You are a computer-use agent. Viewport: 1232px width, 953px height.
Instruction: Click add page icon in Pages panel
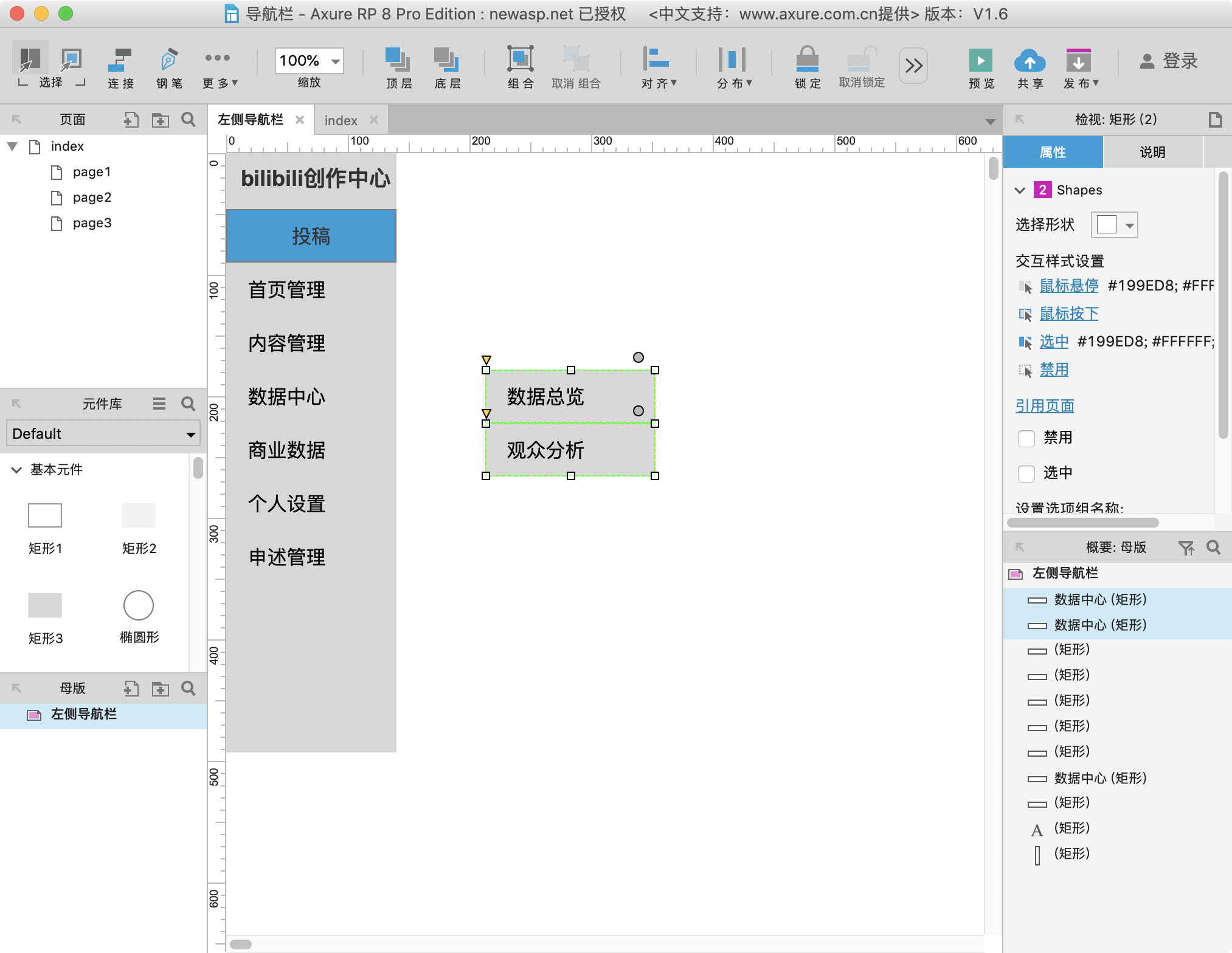point(131,120)
